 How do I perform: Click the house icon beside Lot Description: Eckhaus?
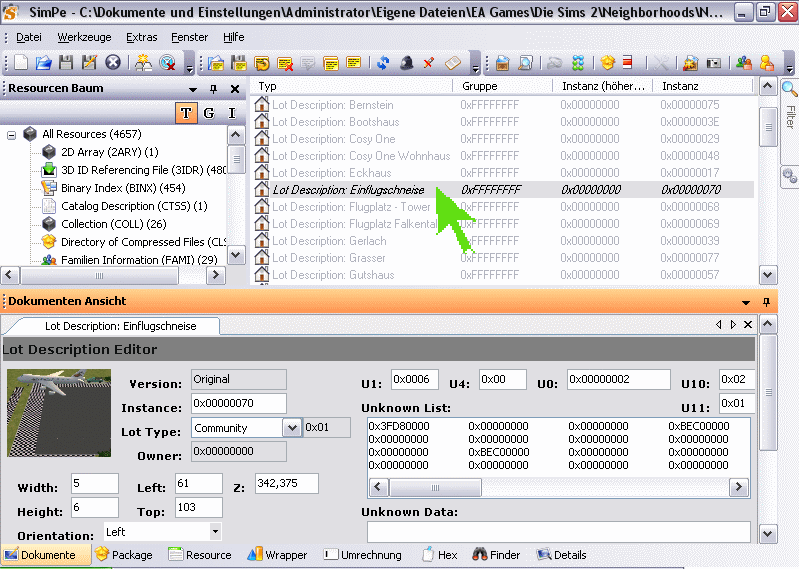tap(262, 173)
